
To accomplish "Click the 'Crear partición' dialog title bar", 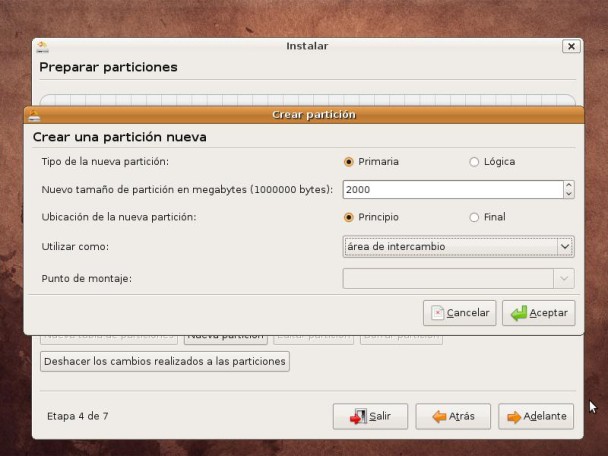I will [x=304, y=115].
